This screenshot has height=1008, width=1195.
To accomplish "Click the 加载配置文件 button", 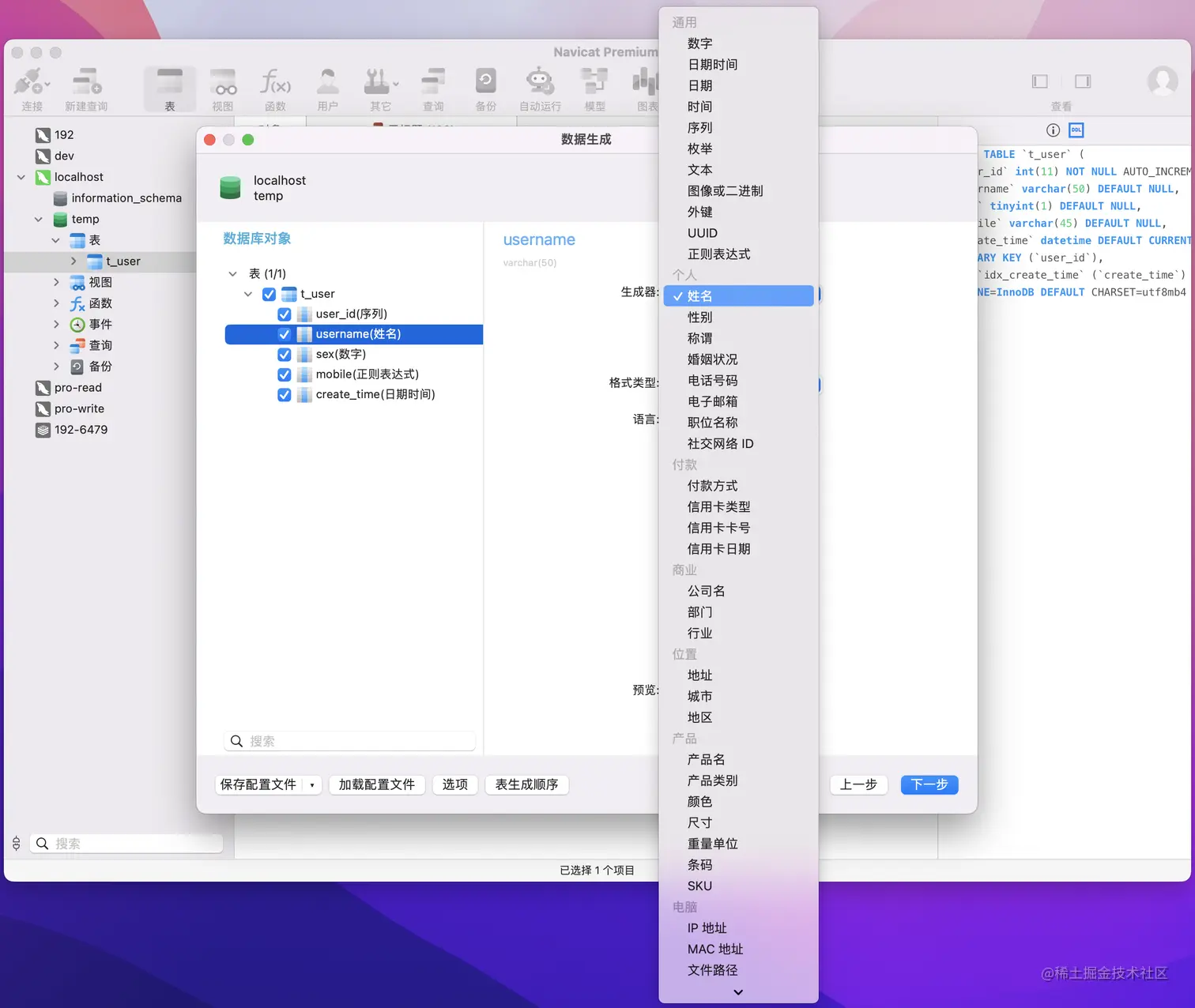I will point(377,785).
